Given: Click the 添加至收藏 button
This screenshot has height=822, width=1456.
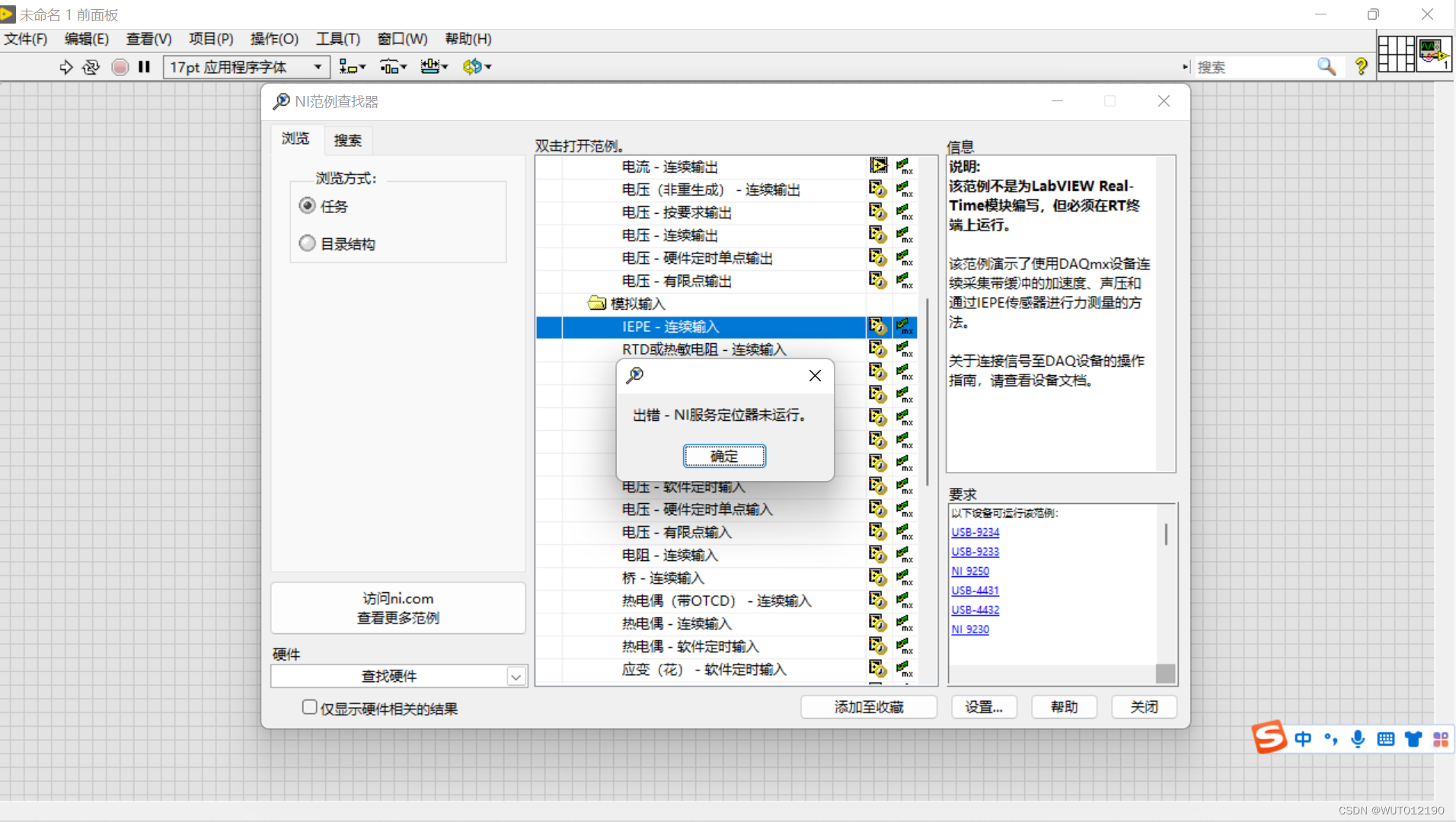Looking at the screenshot, I should coord(869,707).
